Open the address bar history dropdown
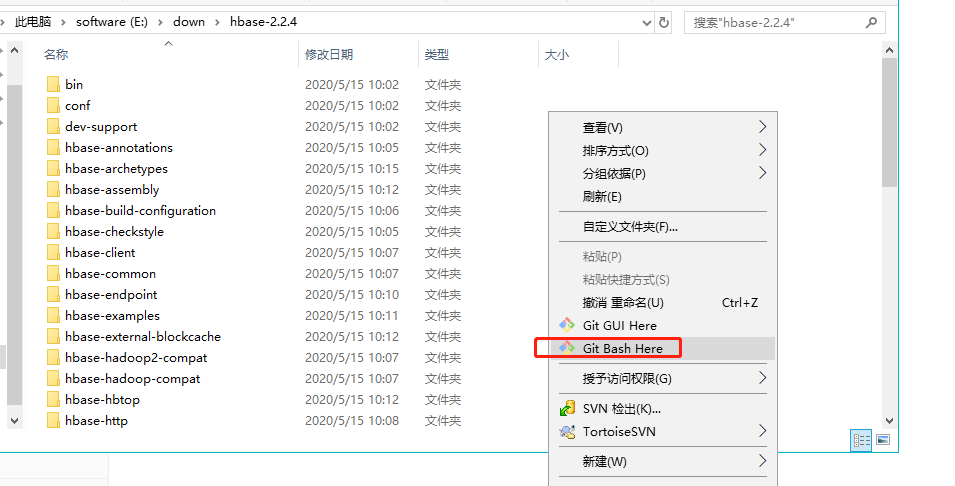Image resolution: width=955 pixels, height=486 pixels. coord(647,23)
